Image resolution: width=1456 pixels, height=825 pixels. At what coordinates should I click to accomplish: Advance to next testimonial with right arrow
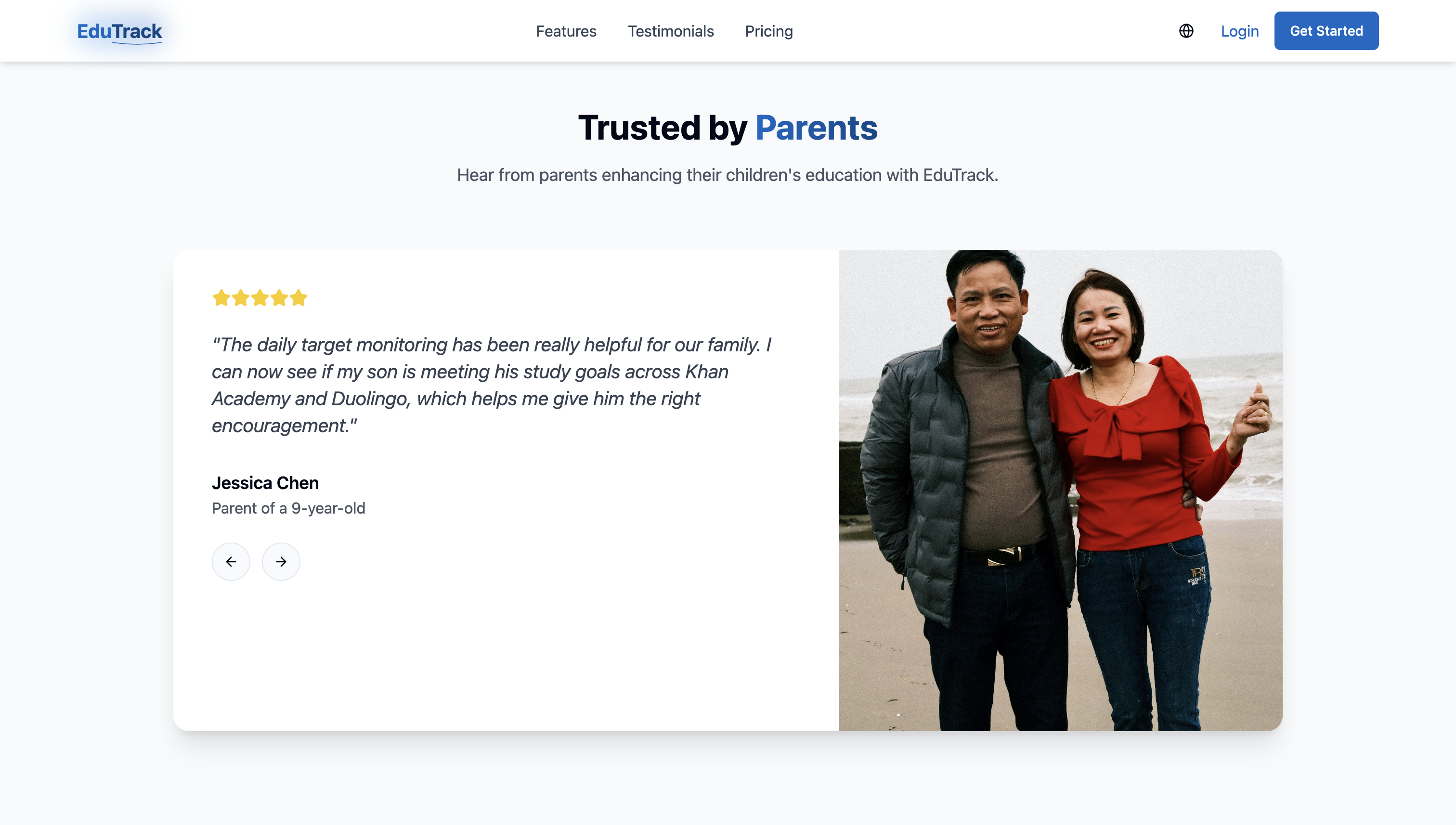(281, 562)
